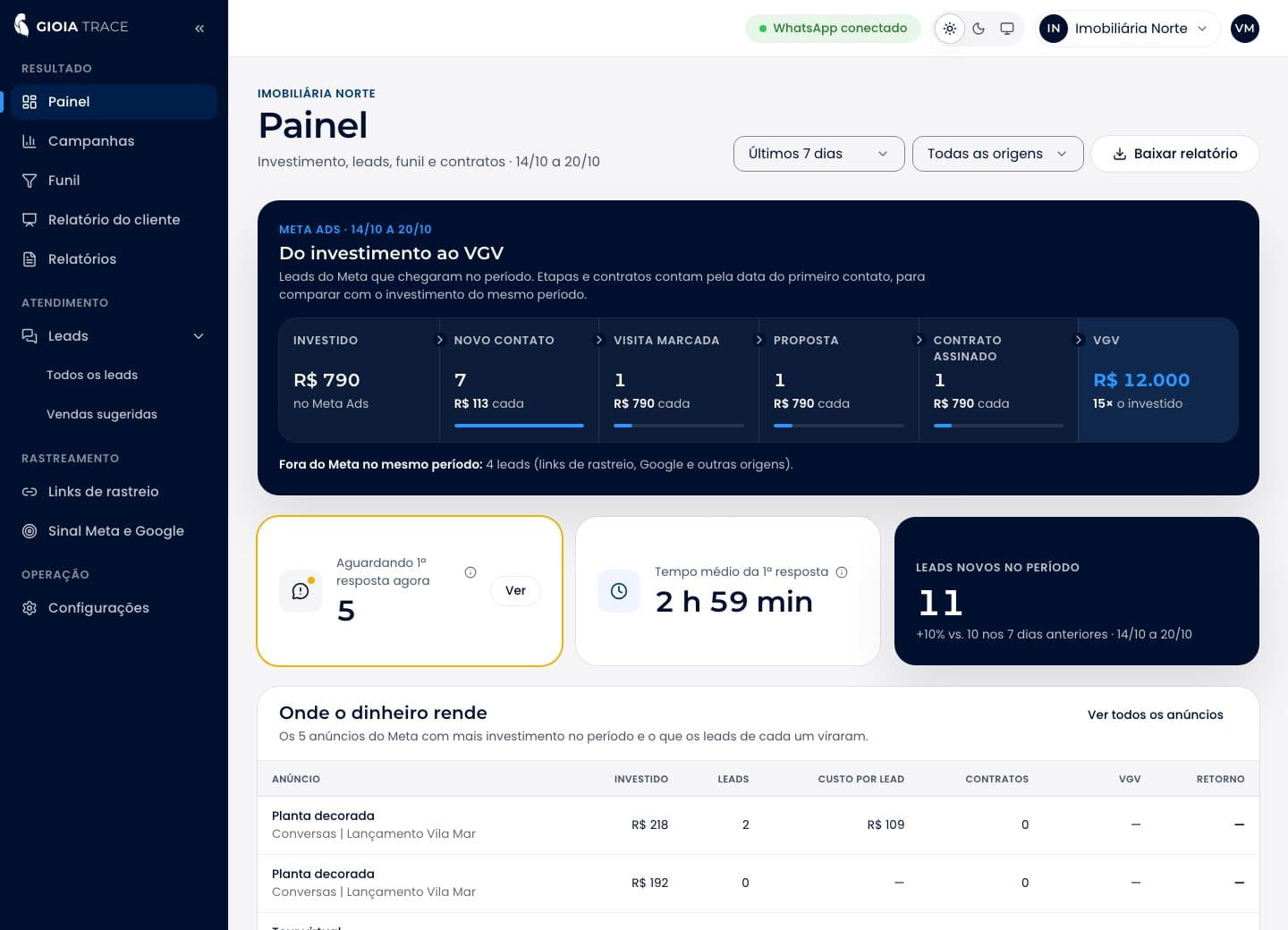Select system theme with the monitor icon
The width and height of the screenshot is (1288, 930).
[x=1007, y=29]
